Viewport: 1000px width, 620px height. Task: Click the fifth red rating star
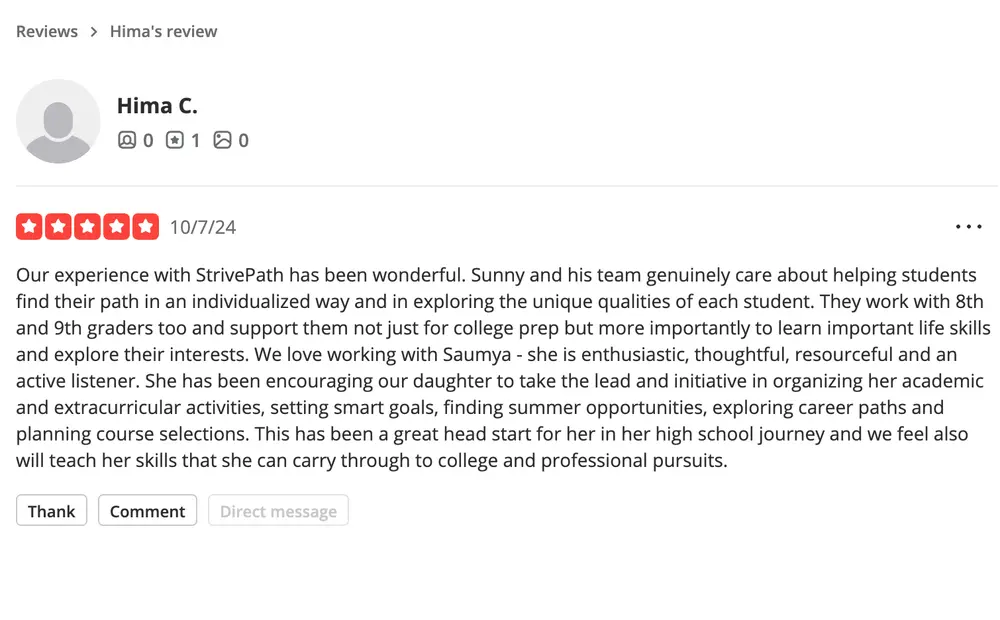(x=145, y=226)
